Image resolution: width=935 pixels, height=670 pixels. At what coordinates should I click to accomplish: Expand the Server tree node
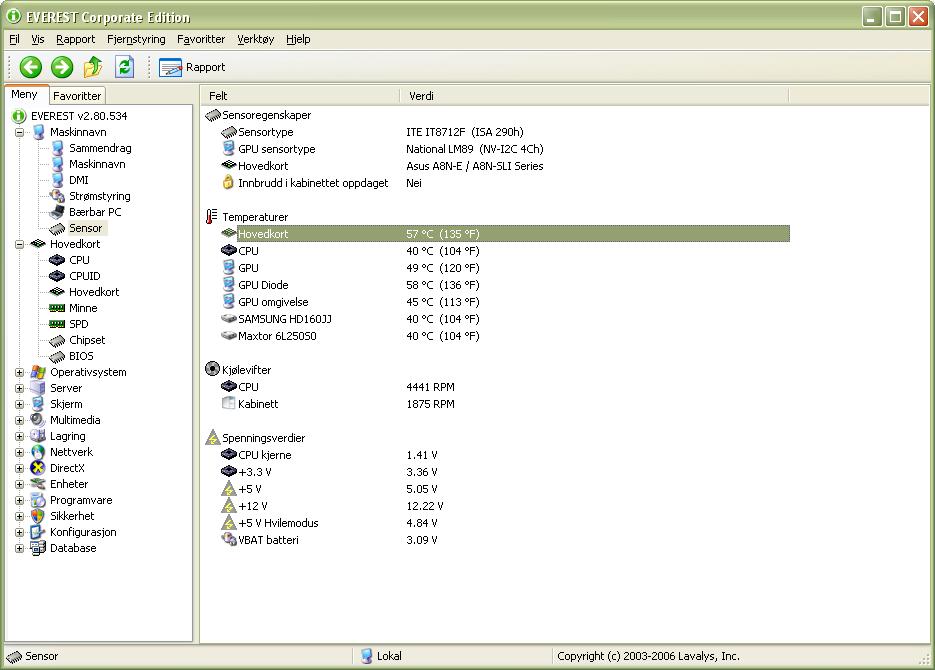[19, 389]
